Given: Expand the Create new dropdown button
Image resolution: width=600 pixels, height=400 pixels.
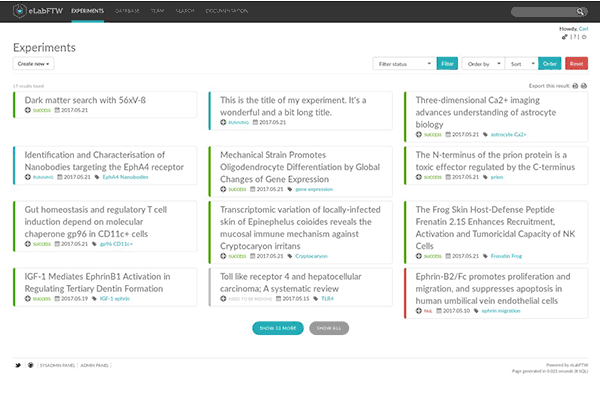Looking at the screenshot, I should click(x=34, y=64).
